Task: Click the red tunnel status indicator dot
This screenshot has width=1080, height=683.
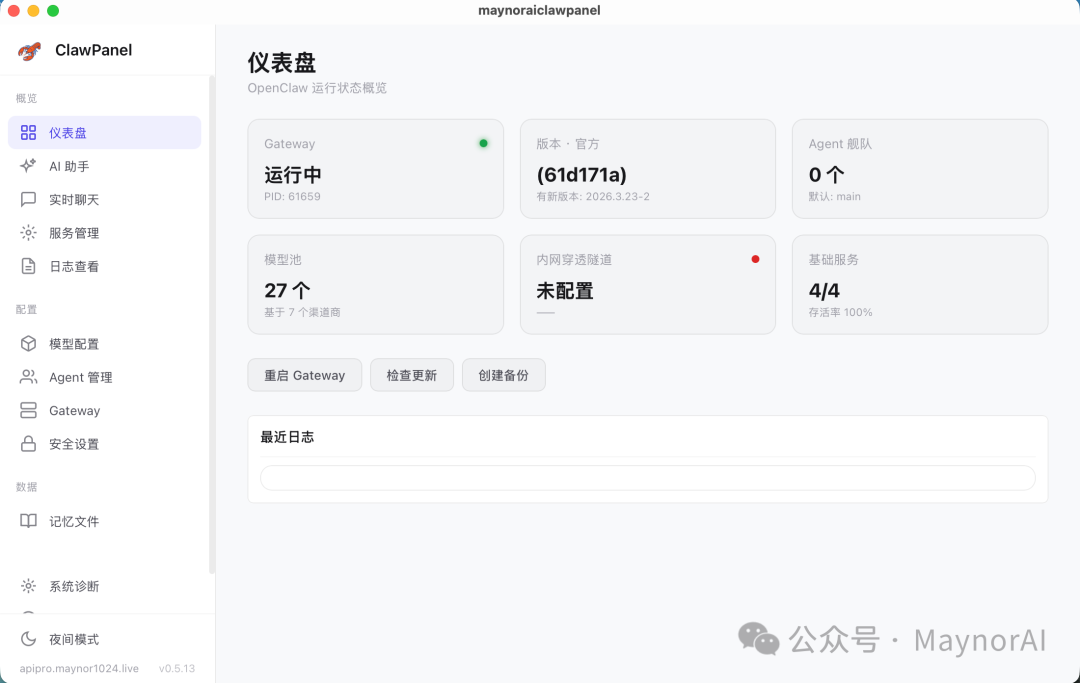Action: [x=756, y=259]
